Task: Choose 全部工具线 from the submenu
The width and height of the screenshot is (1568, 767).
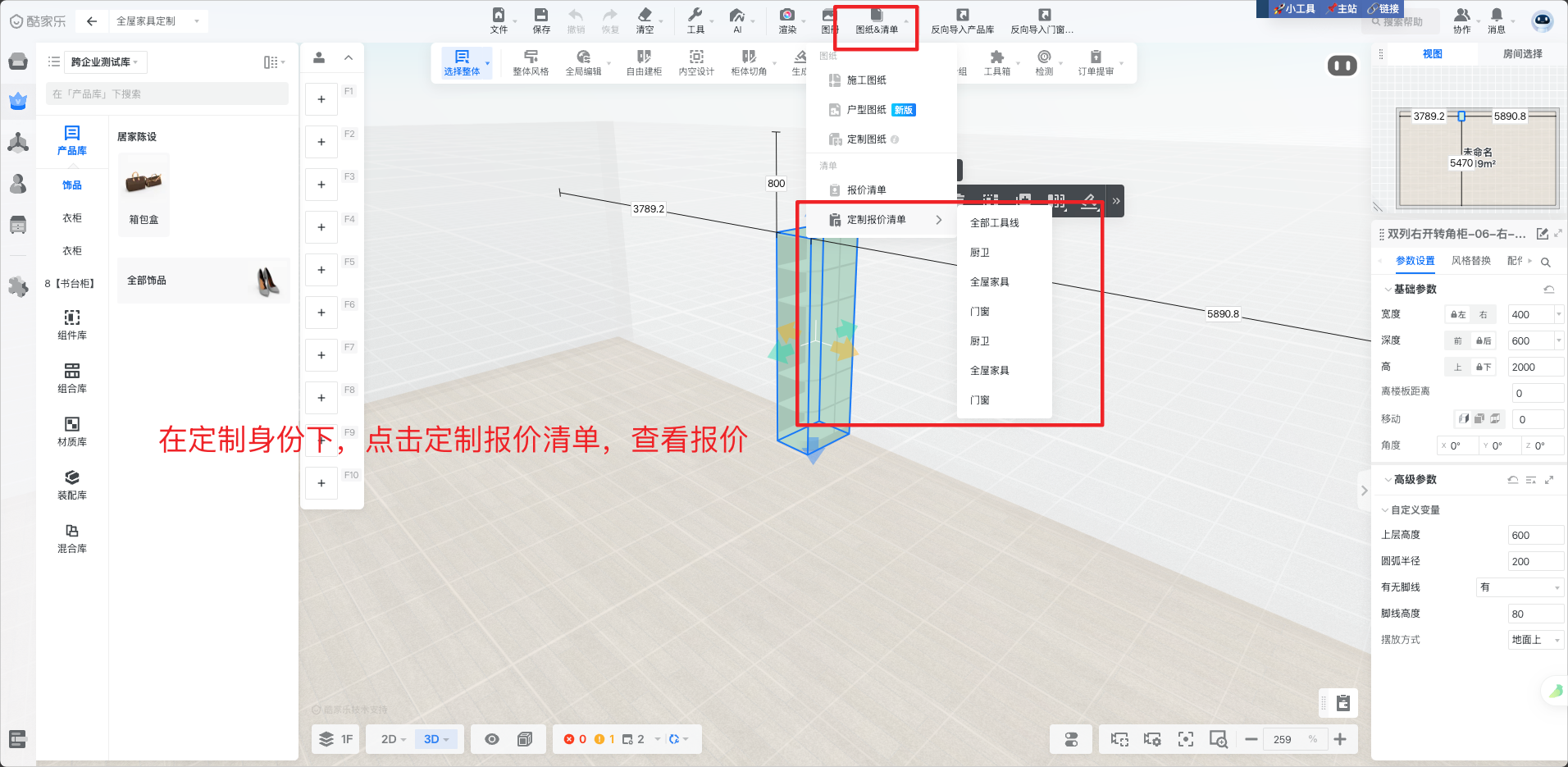Action: (994, 223)
